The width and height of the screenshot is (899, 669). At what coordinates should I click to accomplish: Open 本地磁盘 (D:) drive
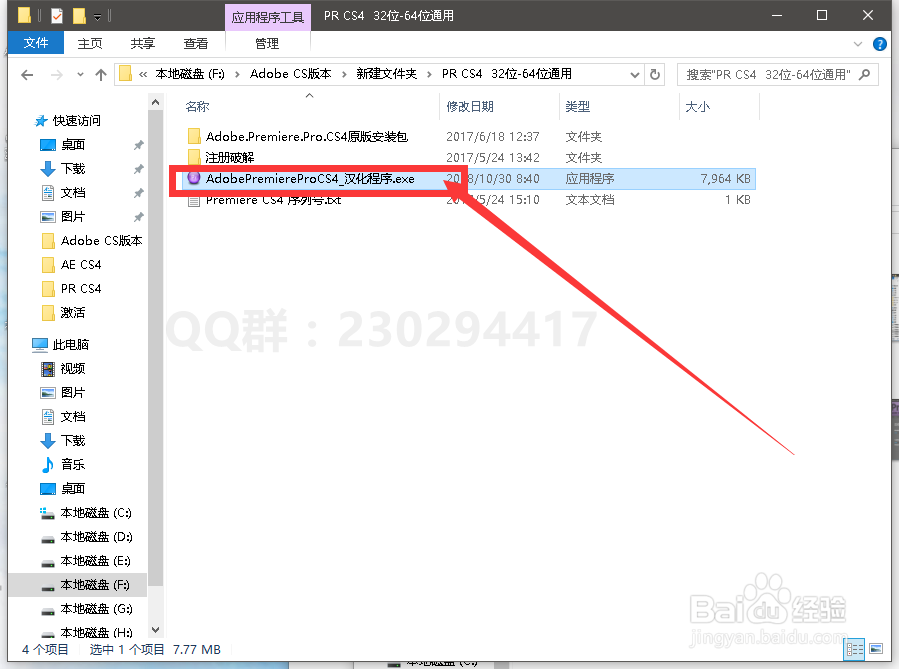tap(96, 537)
